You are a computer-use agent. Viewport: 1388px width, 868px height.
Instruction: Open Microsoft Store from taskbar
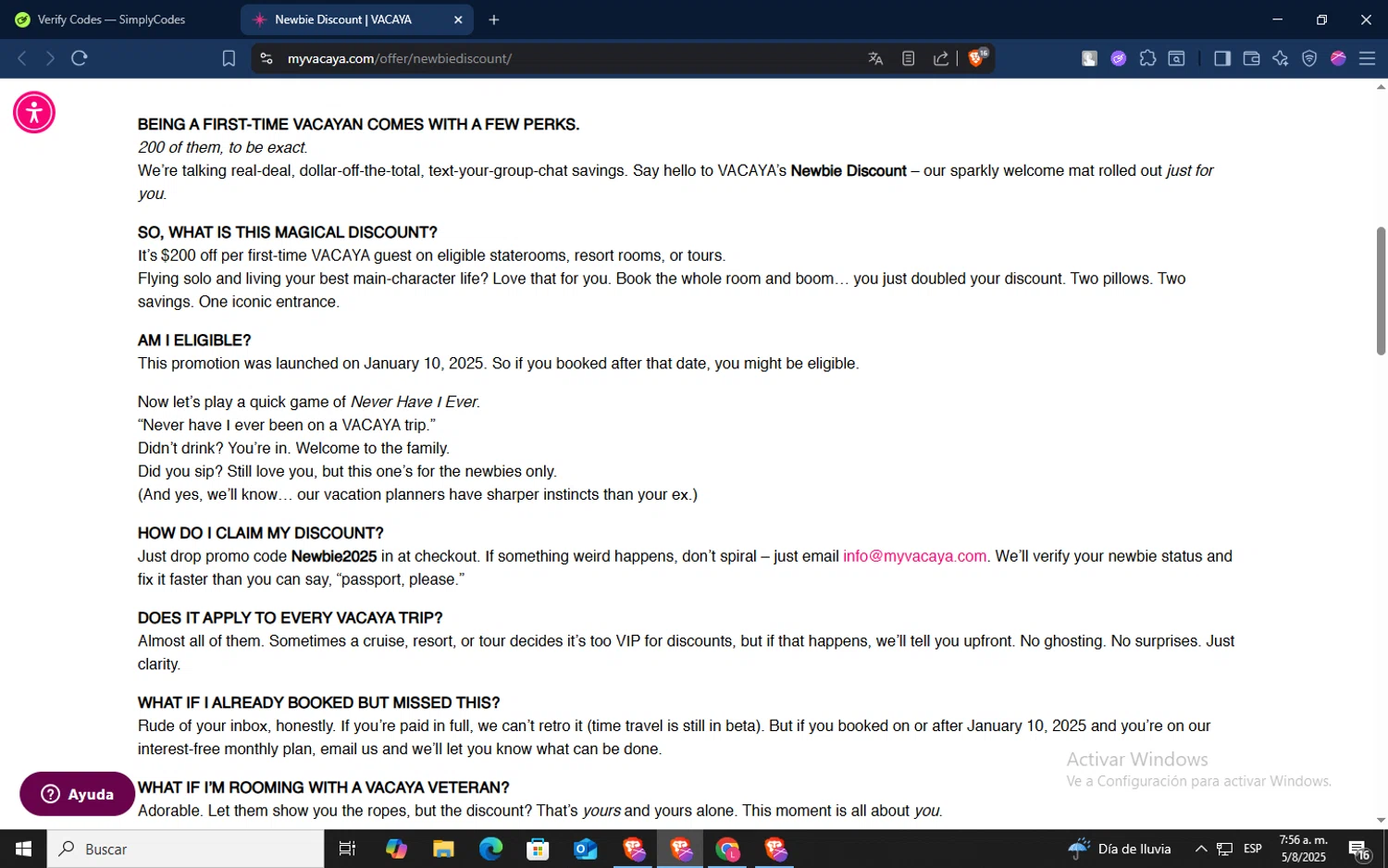538,849
